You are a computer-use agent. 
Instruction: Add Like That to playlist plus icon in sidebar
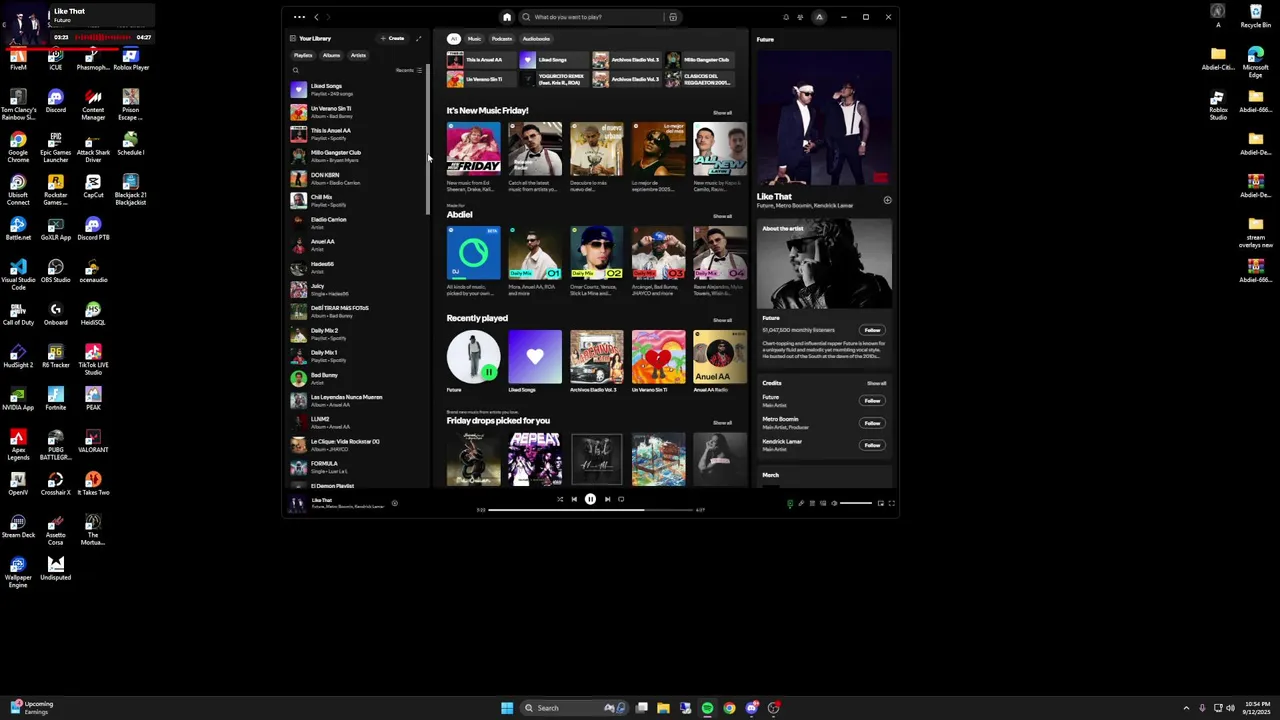coord(887,200)
